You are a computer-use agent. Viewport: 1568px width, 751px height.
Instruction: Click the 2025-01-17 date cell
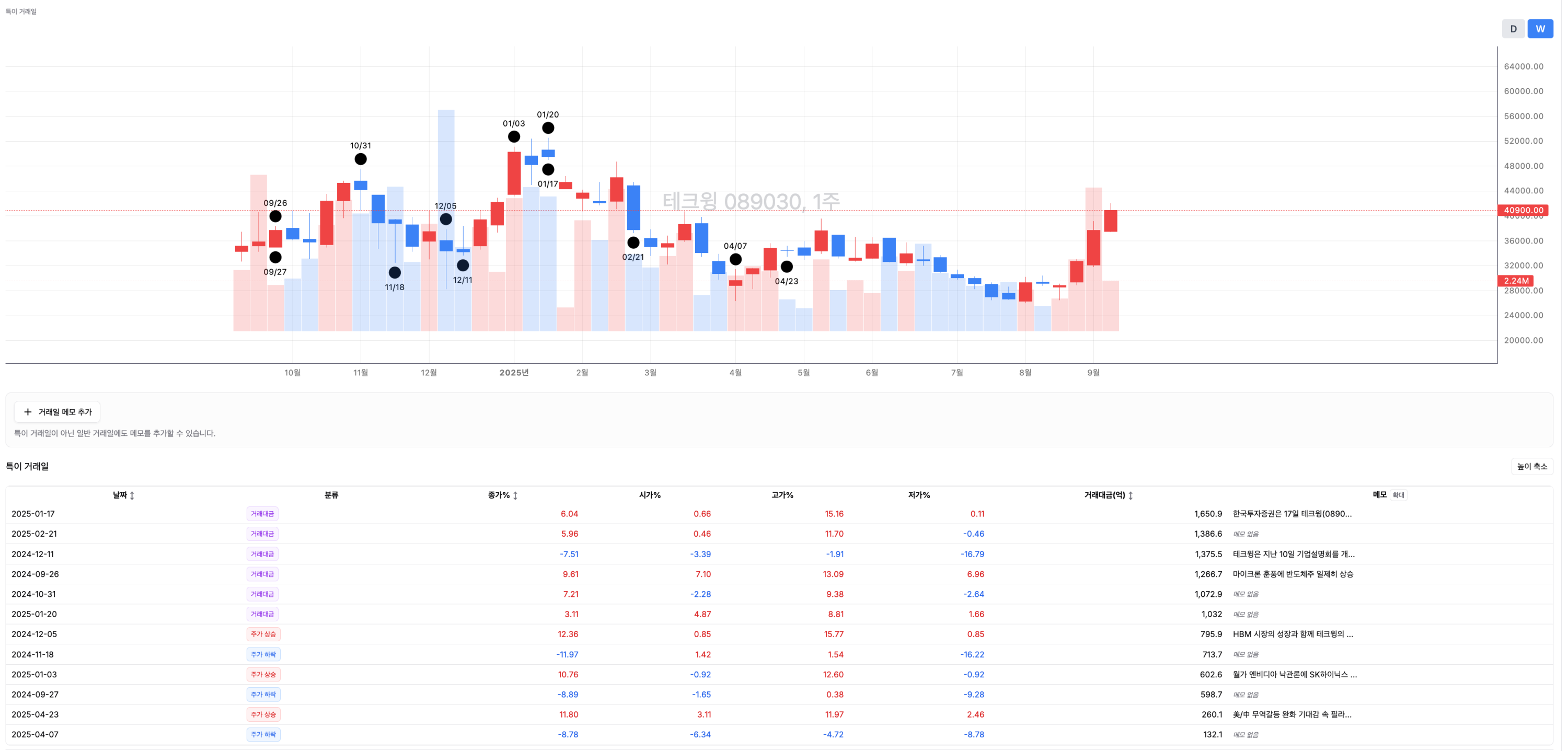33,514
